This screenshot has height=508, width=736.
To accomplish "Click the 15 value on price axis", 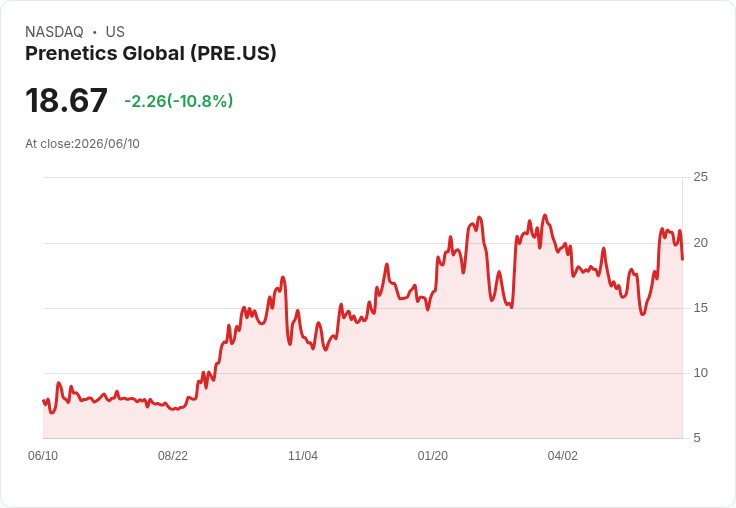I will 700,308.
